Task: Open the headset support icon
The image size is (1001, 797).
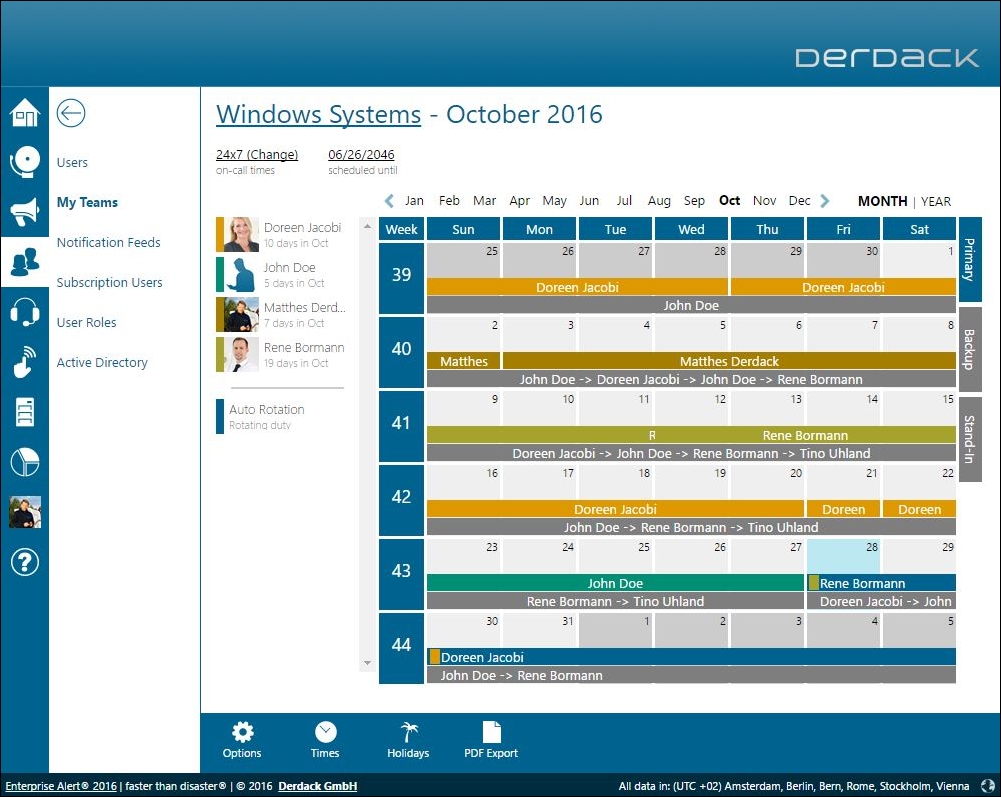Action: [x=24, y=312]
